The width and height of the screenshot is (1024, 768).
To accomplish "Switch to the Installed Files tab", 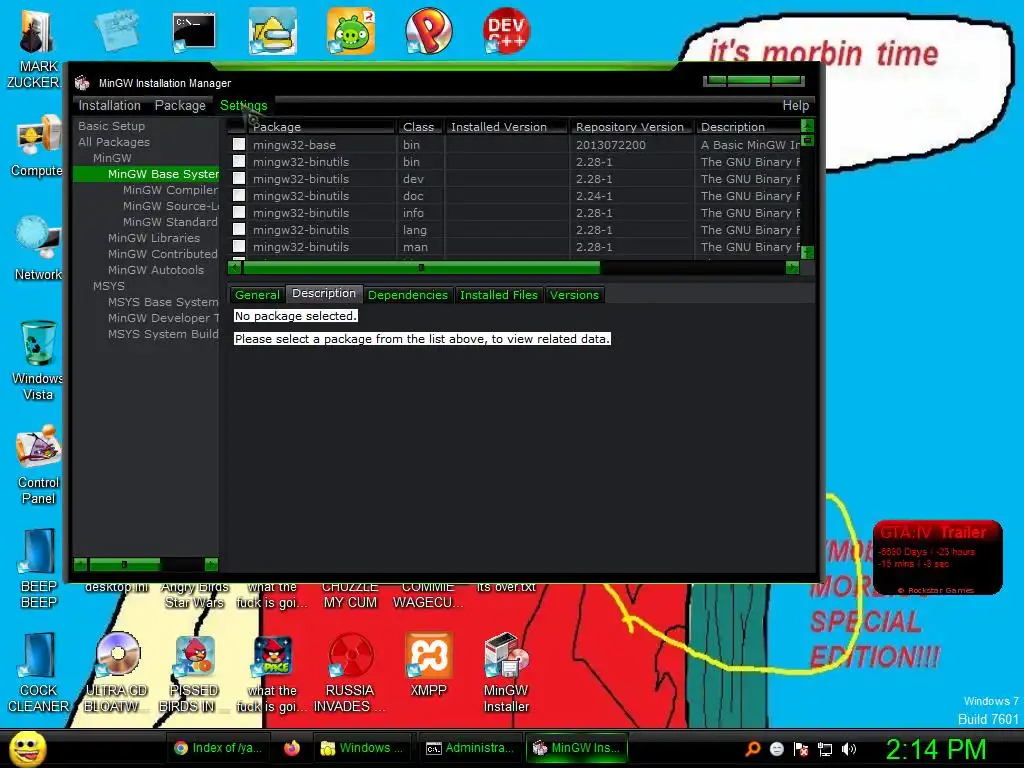I will (x=499, y=295).
